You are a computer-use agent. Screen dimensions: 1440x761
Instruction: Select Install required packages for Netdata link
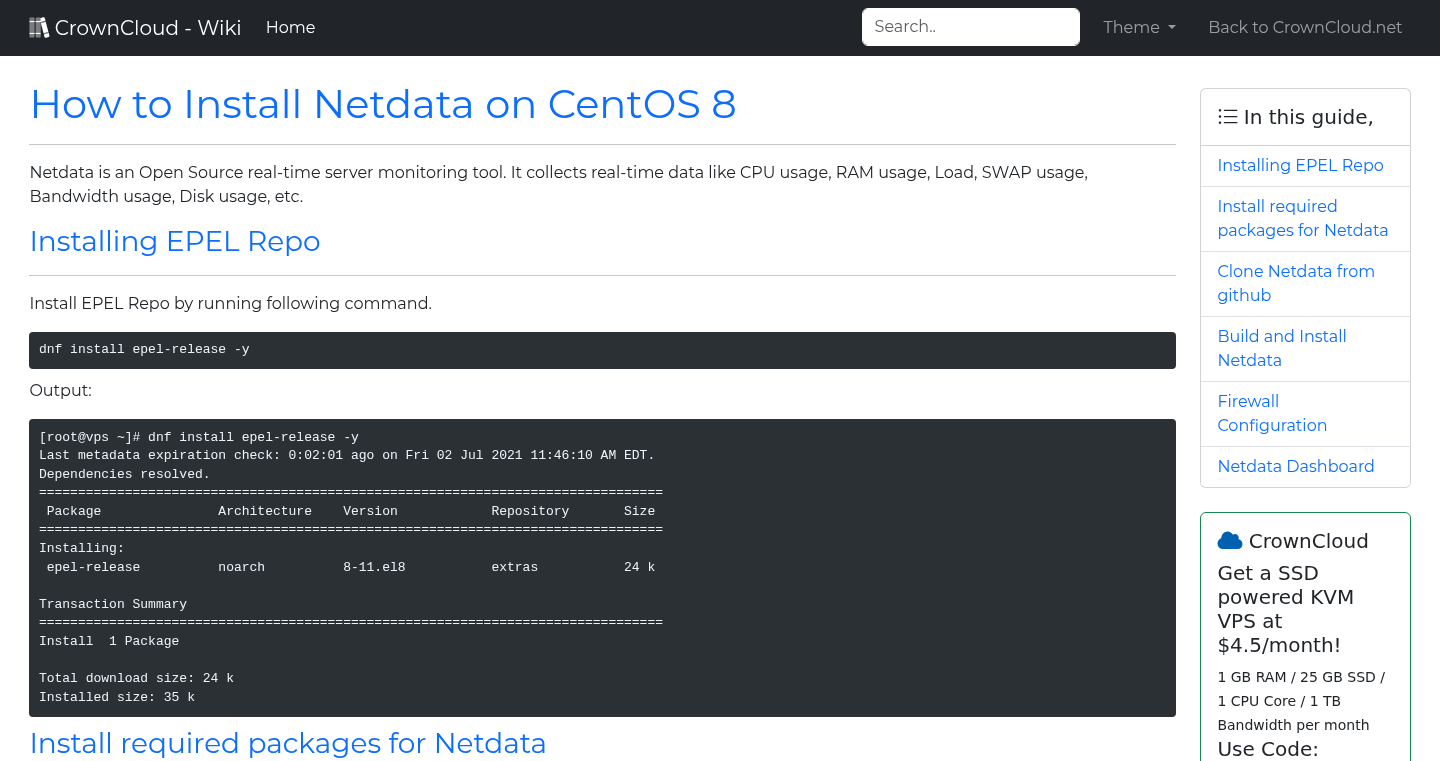pyautogui.click(x=1302, y=218)
